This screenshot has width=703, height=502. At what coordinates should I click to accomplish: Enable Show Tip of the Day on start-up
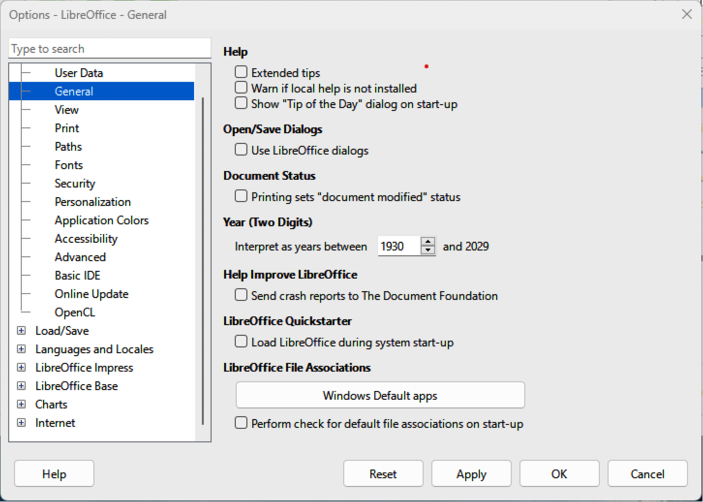241,103
